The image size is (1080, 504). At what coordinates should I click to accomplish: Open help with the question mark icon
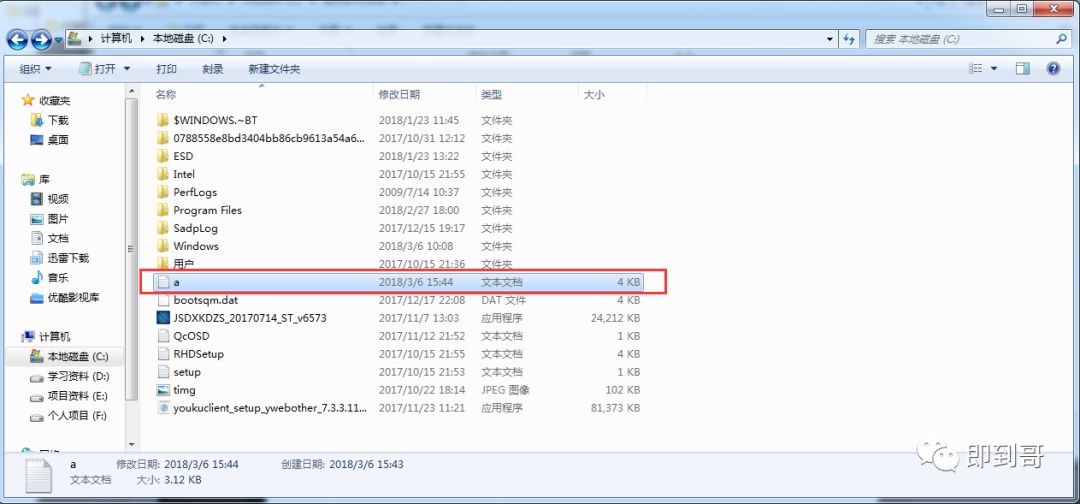click(x=1053, y=68)
